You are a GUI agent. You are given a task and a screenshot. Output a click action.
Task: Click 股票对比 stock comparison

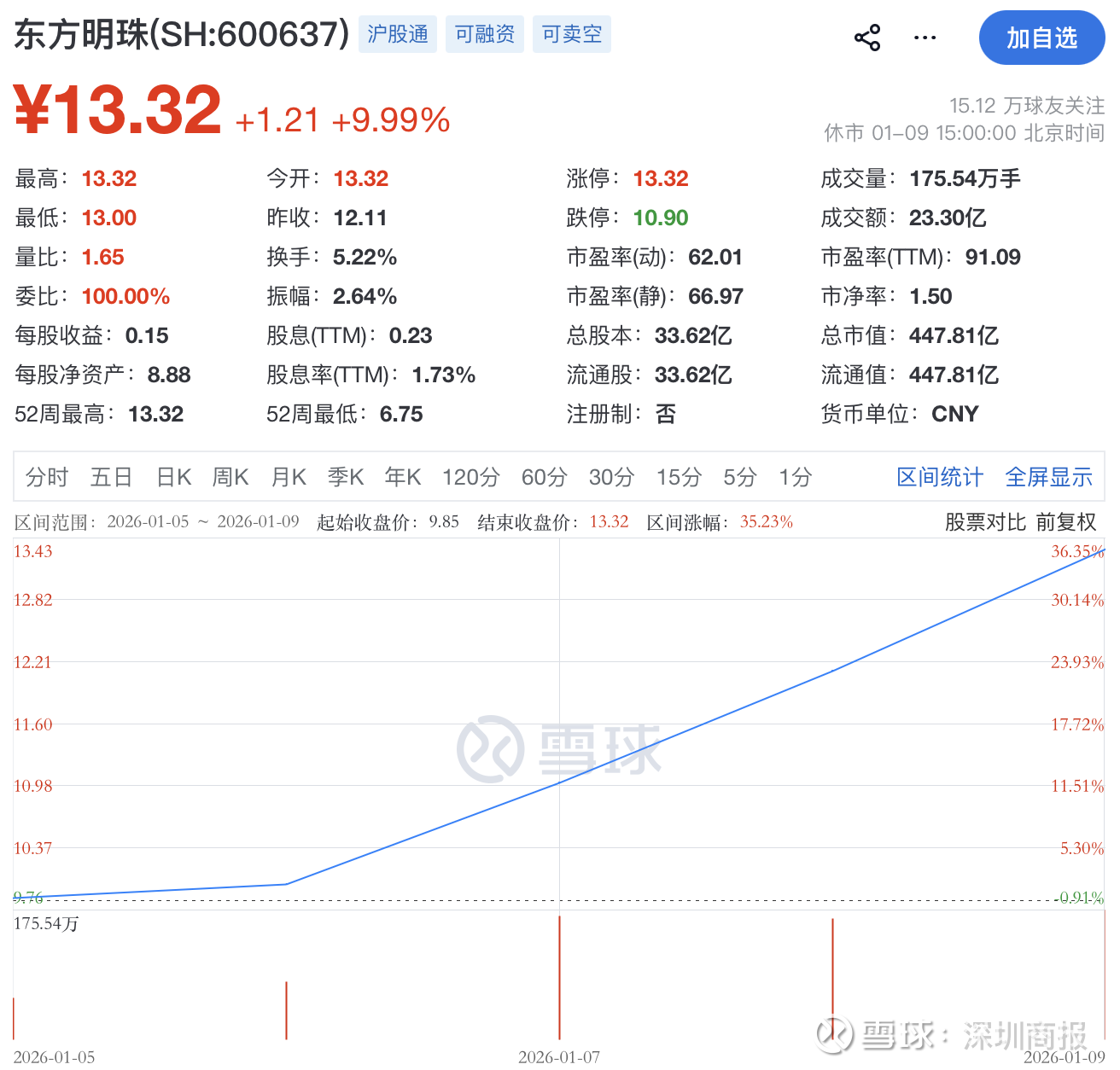[x=985, y=522]
